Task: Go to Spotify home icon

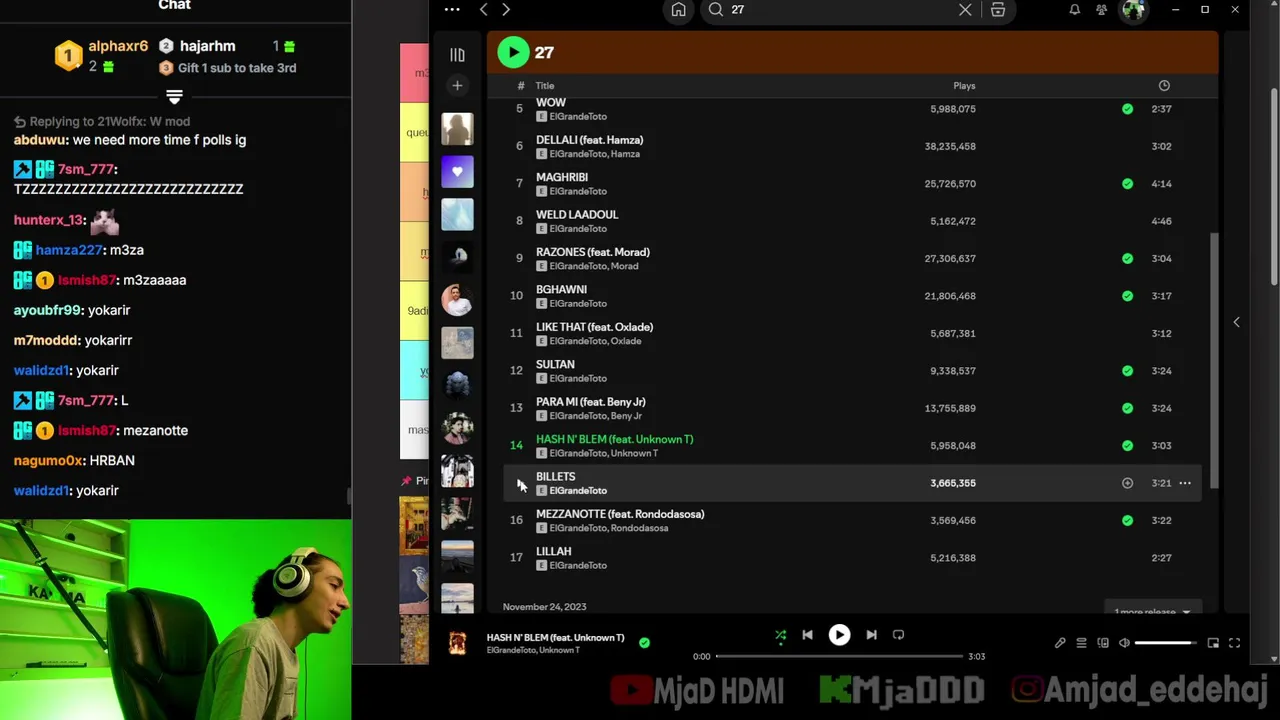Action: [x=678, y=10]
